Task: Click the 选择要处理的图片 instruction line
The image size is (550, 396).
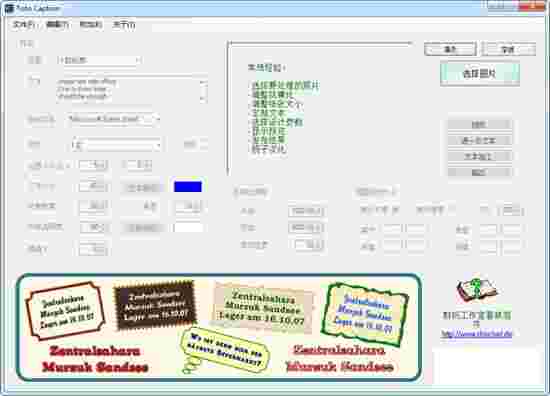Action: coord(285,85)
